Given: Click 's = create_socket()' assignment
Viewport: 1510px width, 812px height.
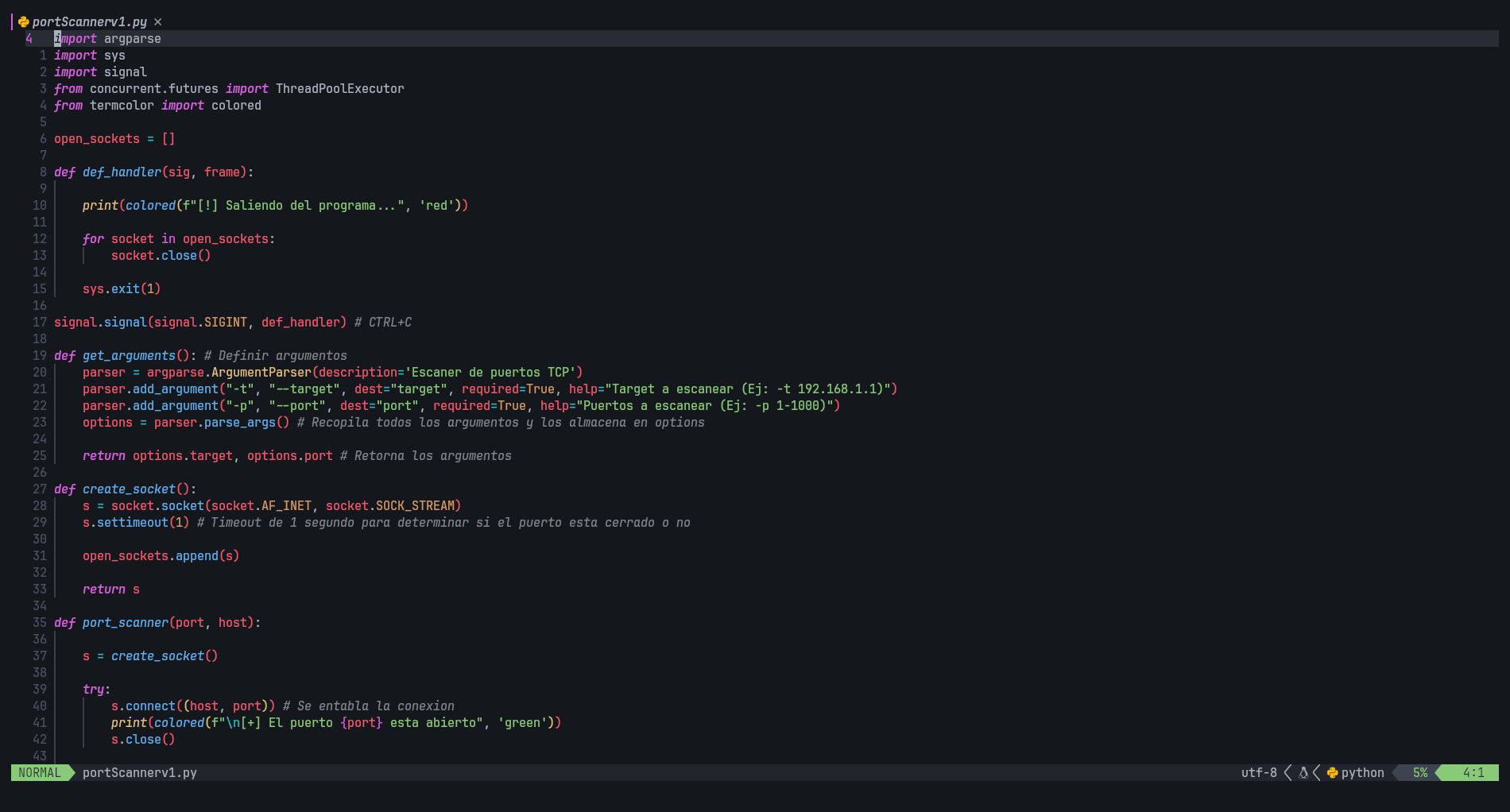Looking at the screenshot, I should pyautogui.click(x=150, y=655).
